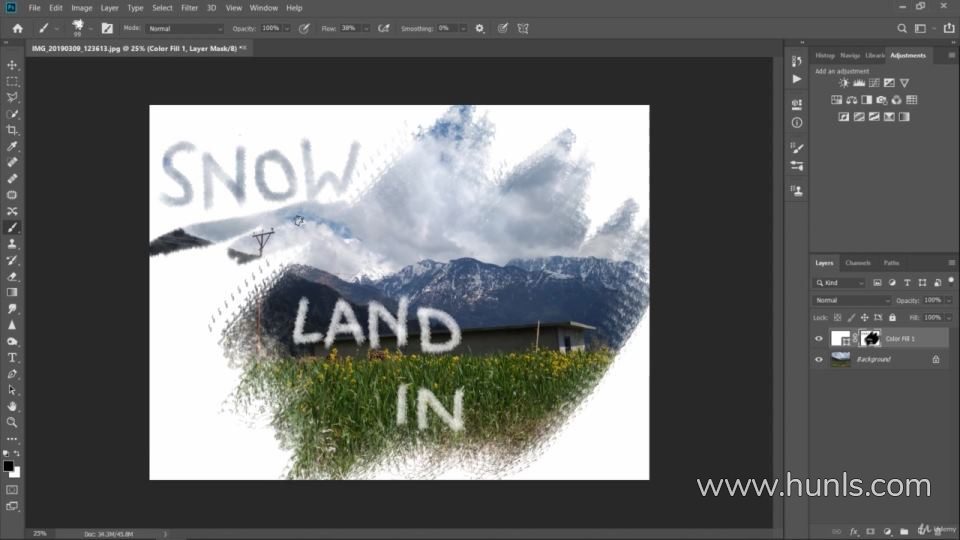The image size is (960, 540).
Task: Switch to the Paths tab
Action: (891, 263)
